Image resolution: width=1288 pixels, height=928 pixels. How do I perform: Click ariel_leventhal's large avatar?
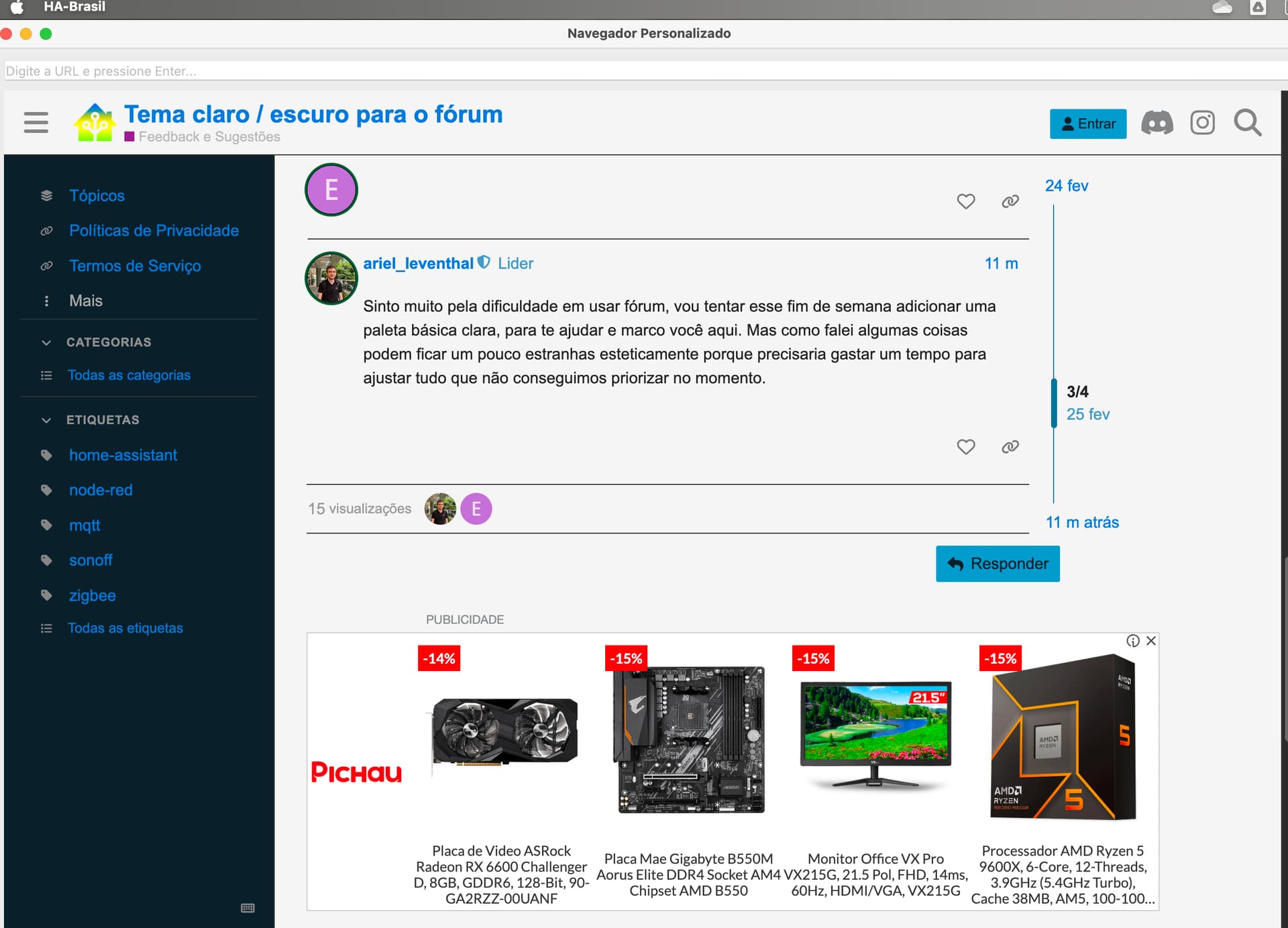pos(331,278)
